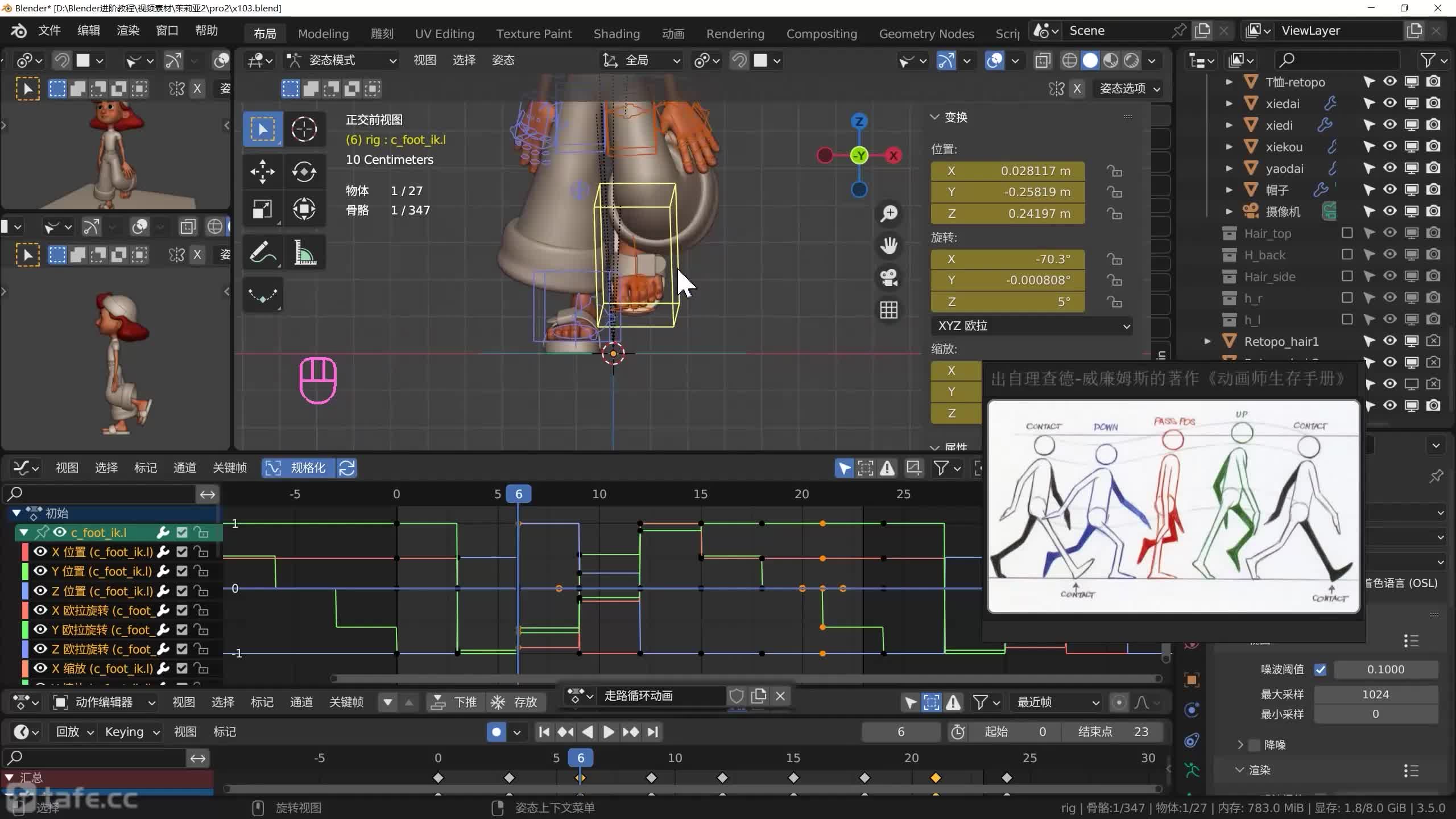
Task: Select the Geometry Nodes tab
Action: [925, 33]
